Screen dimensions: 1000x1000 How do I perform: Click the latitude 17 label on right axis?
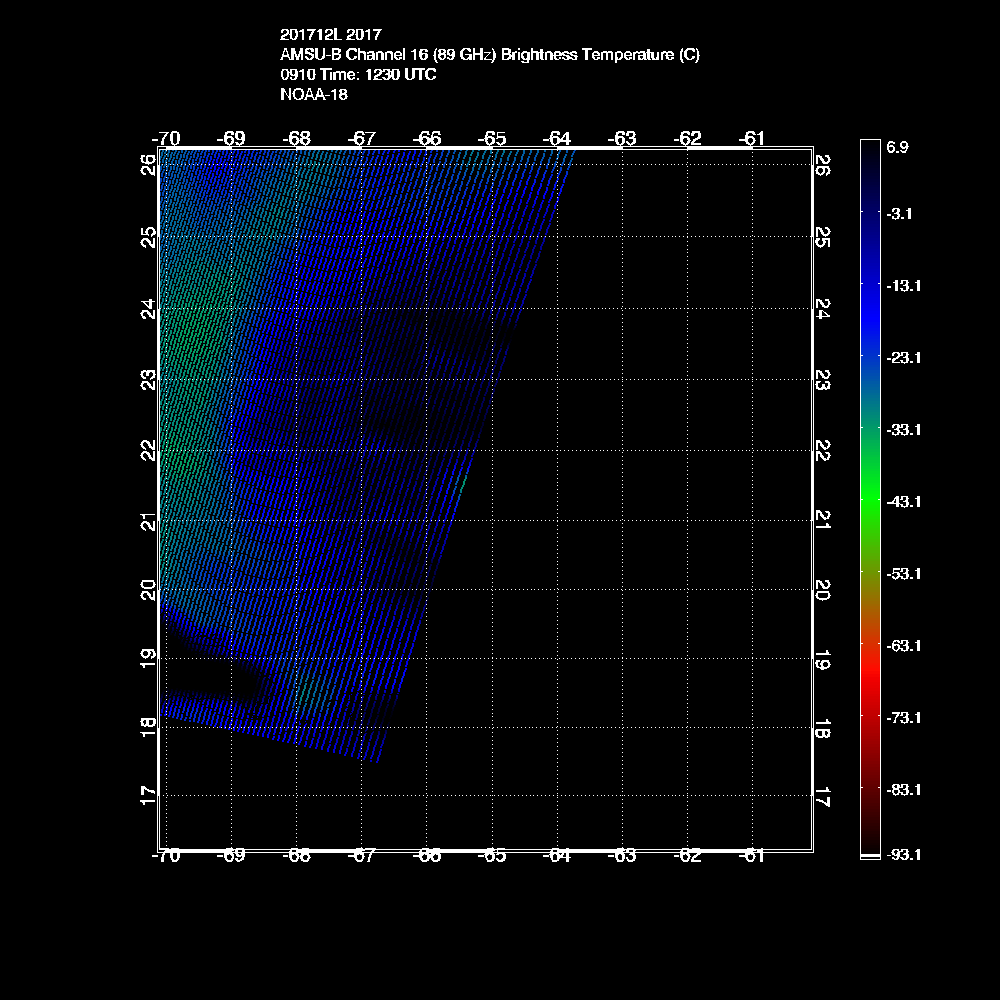tap(823, 796)
